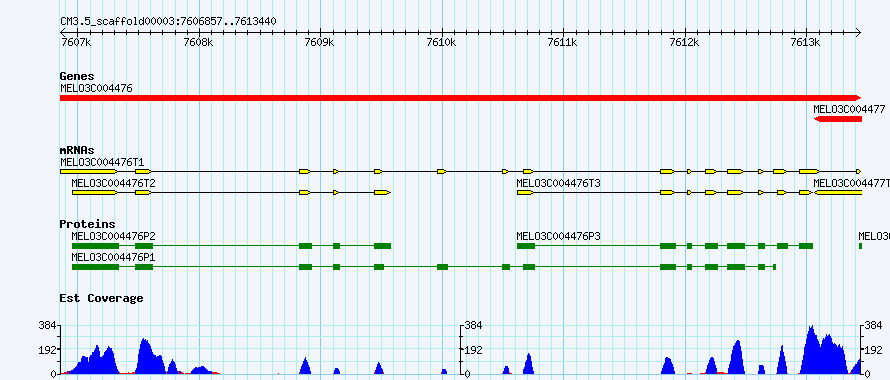Click the 7610k ruler tick
Viewport: 890px width, 380px height.
pos(441,43)
